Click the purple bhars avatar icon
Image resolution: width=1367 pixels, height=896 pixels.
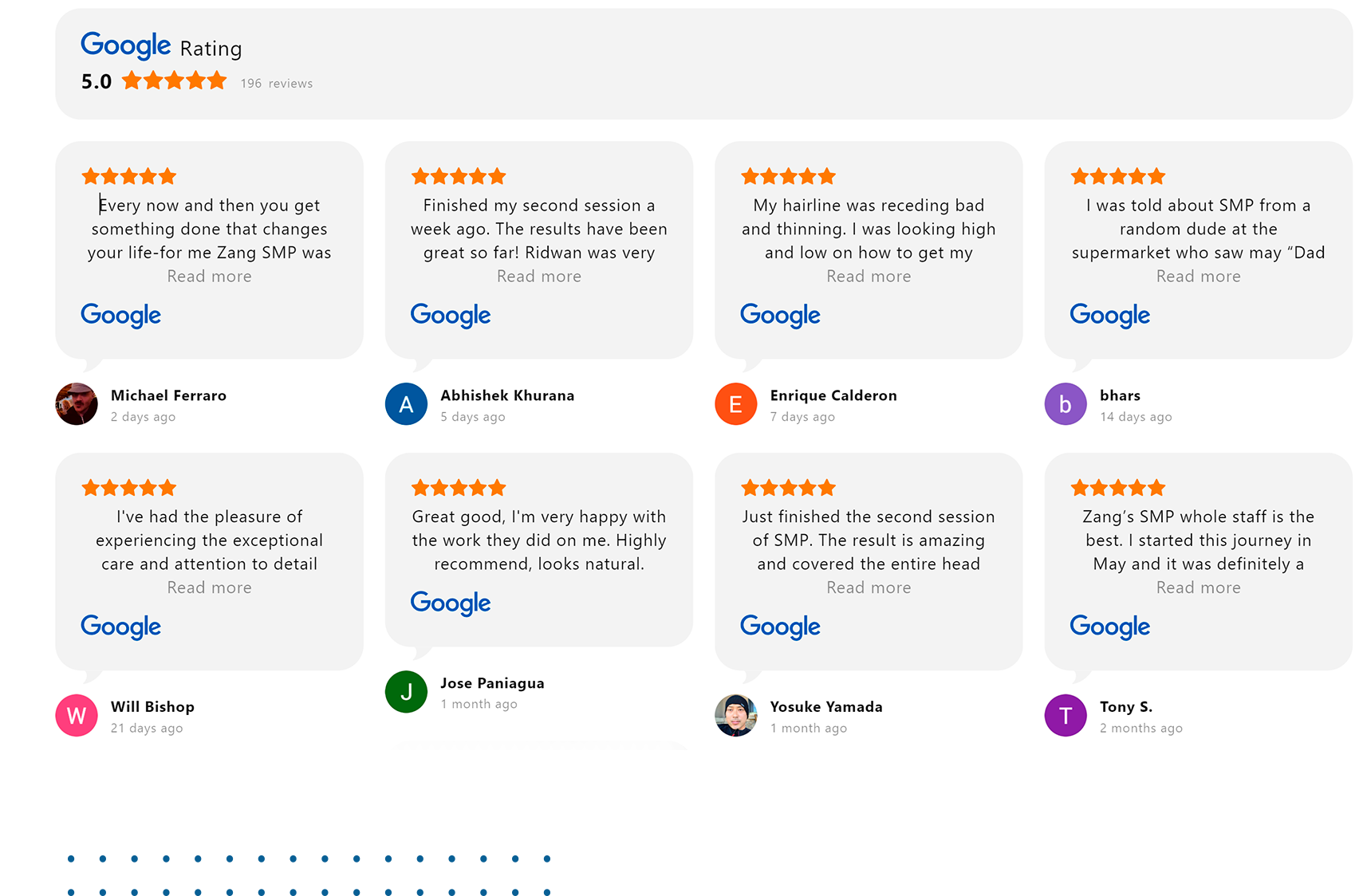(1066, 404)
